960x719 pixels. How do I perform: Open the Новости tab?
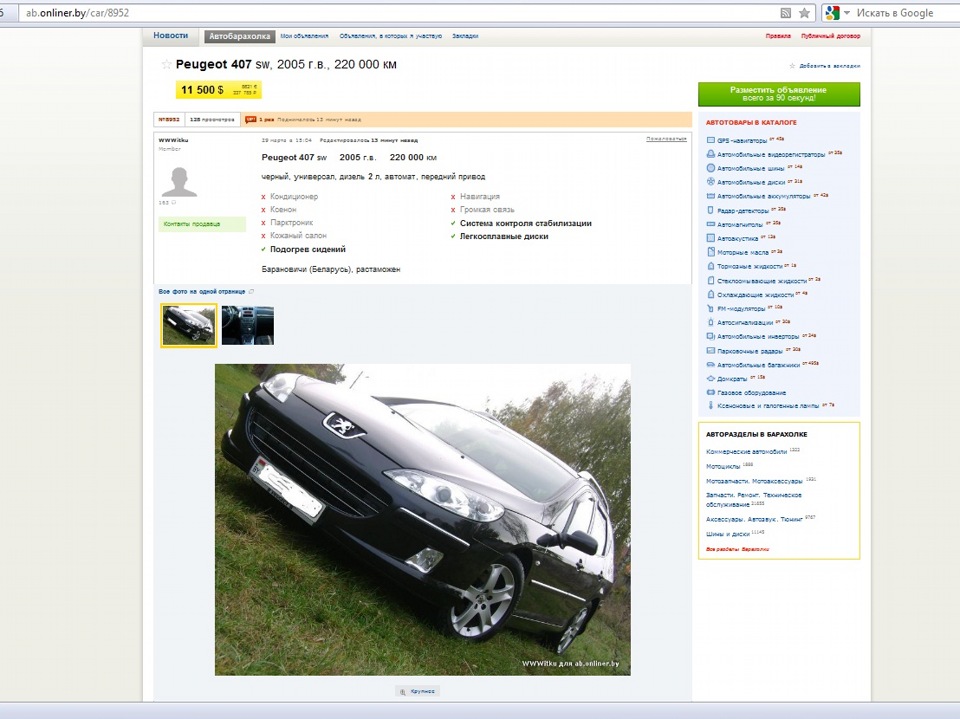(x=170, y=36)
